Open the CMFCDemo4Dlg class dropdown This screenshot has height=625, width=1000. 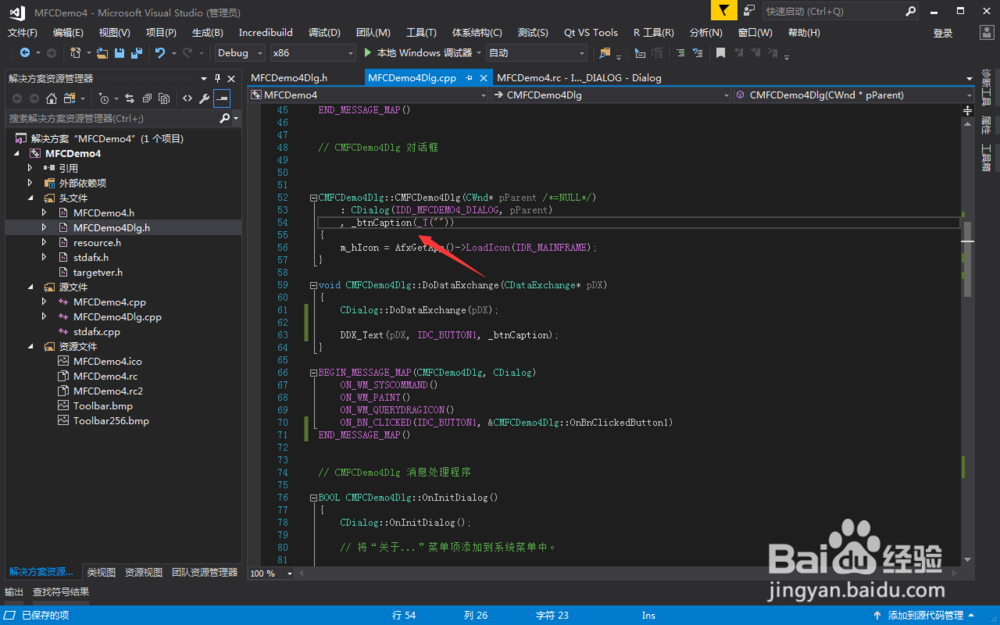(611, 95)
